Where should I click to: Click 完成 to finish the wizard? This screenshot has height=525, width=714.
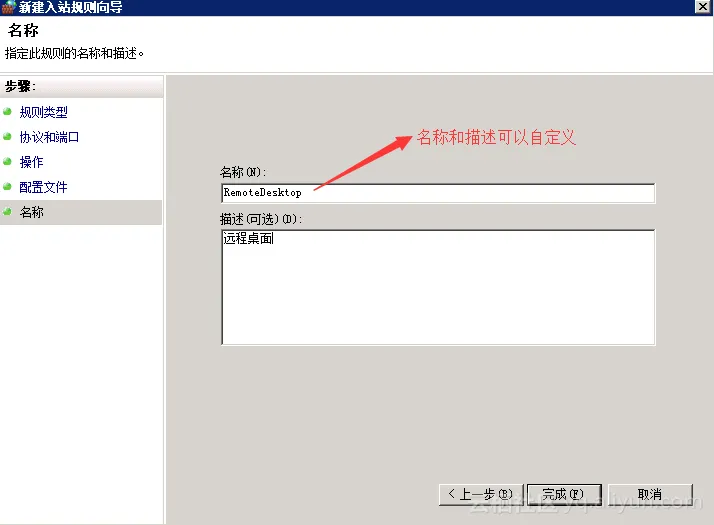point(564,494)
